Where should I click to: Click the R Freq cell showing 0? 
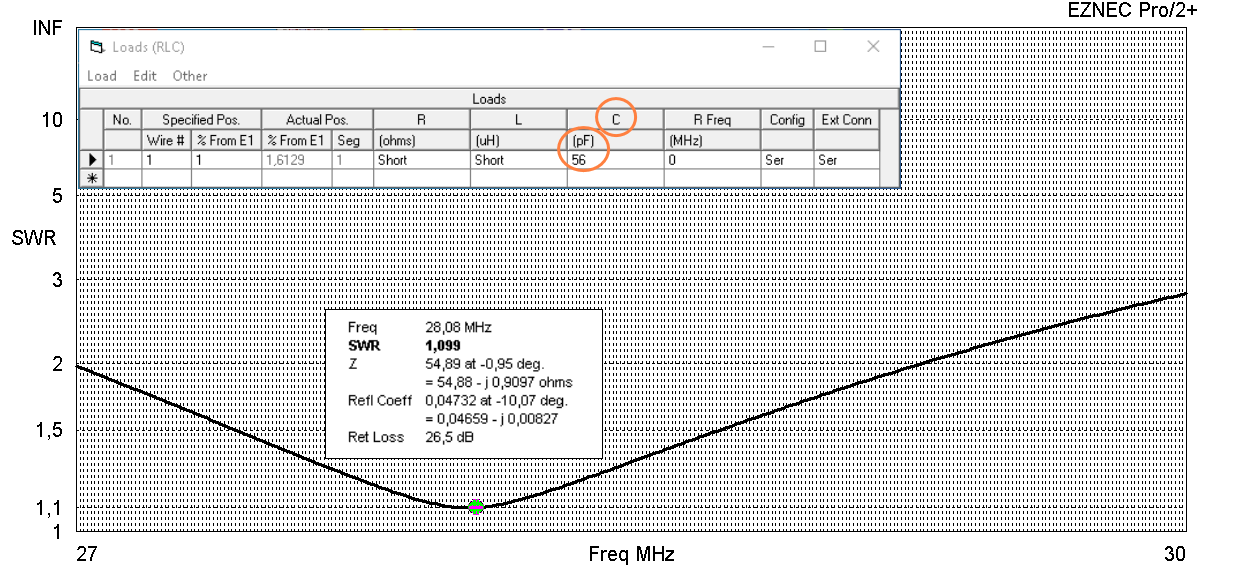click(711, 160)
